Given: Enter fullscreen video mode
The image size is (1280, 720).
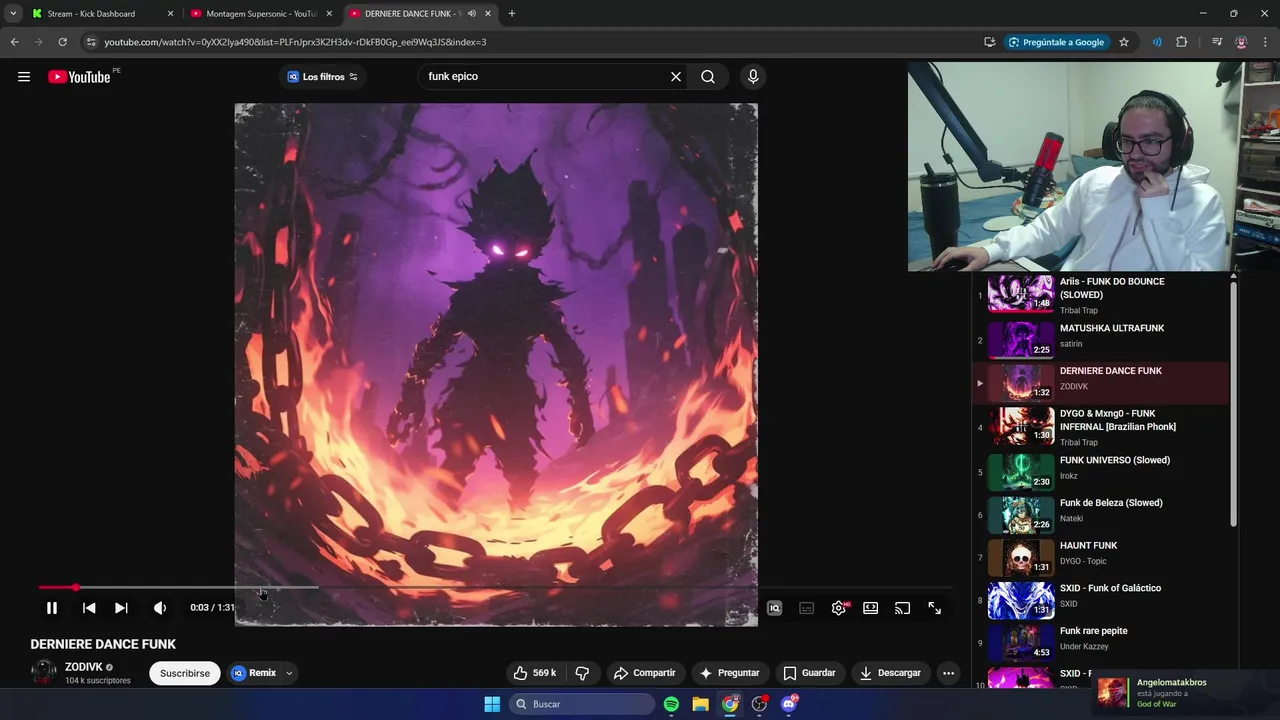Looking at the screenshot, I should click(x=935, y=608).
